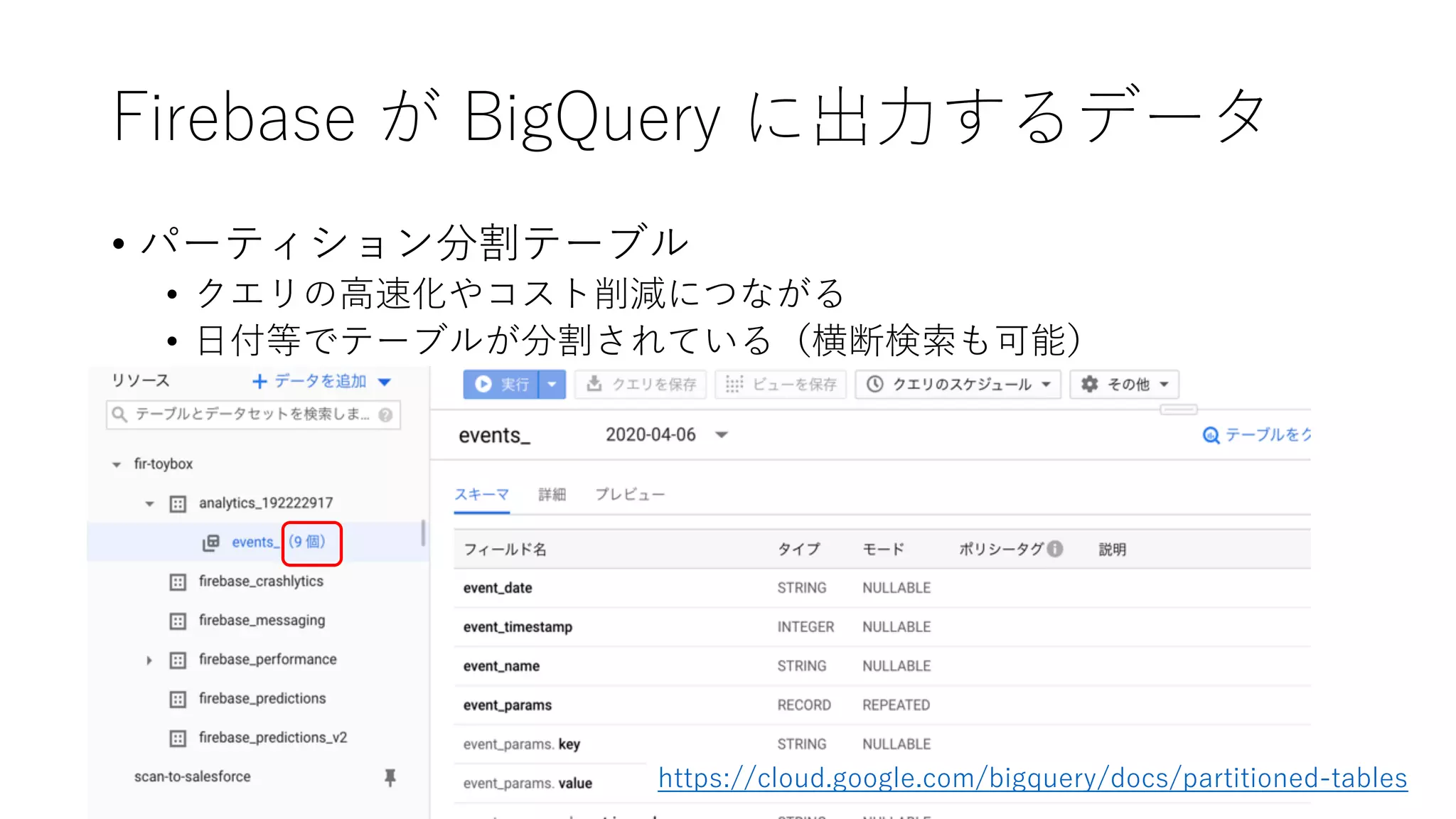This screenshot has width=1456, height=819.
Task: Open その他 gear menu
Action: point(1125,385)
